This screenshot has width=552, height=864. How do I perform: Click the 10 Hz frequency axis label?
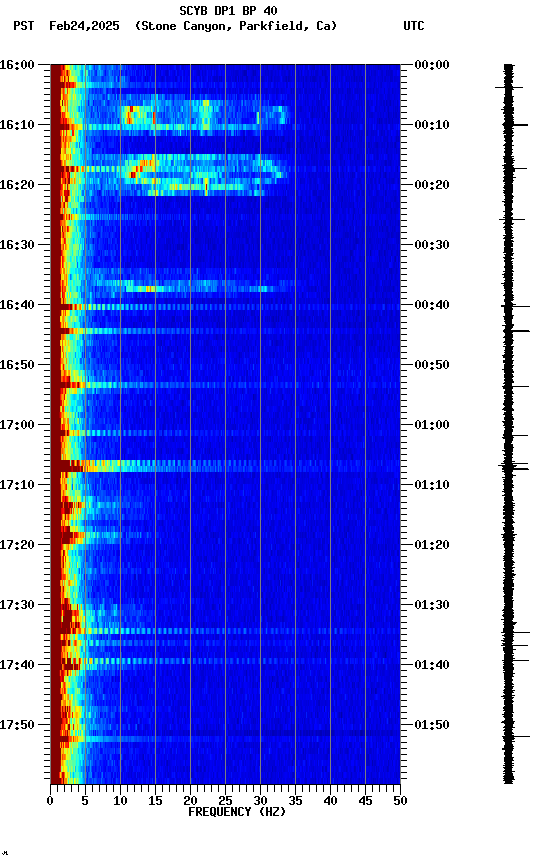point(120,801)
